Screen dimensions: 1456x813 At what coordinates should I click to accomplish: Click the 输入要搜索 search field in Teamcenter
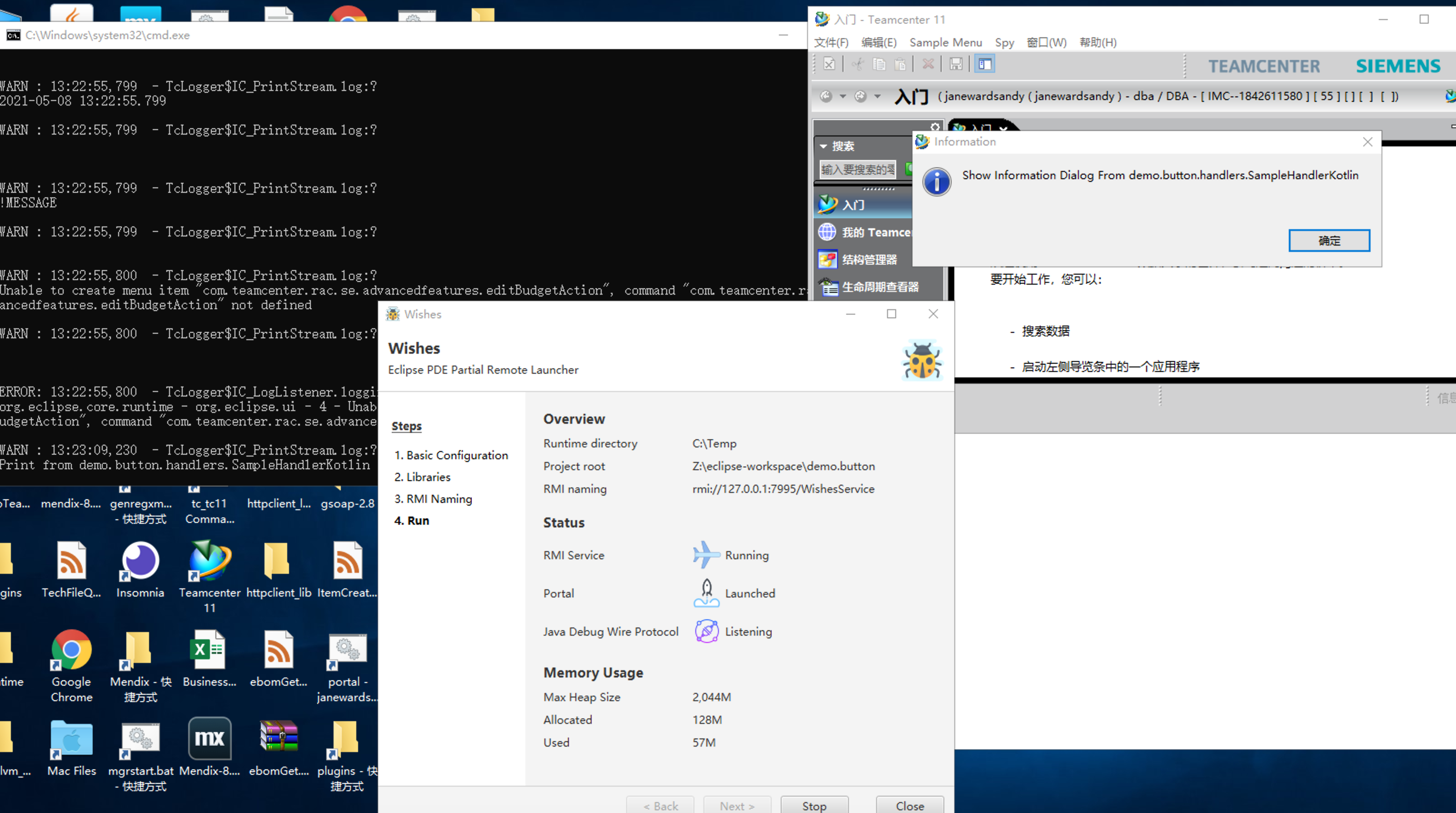pyautogui.click(x=858, y=170)
